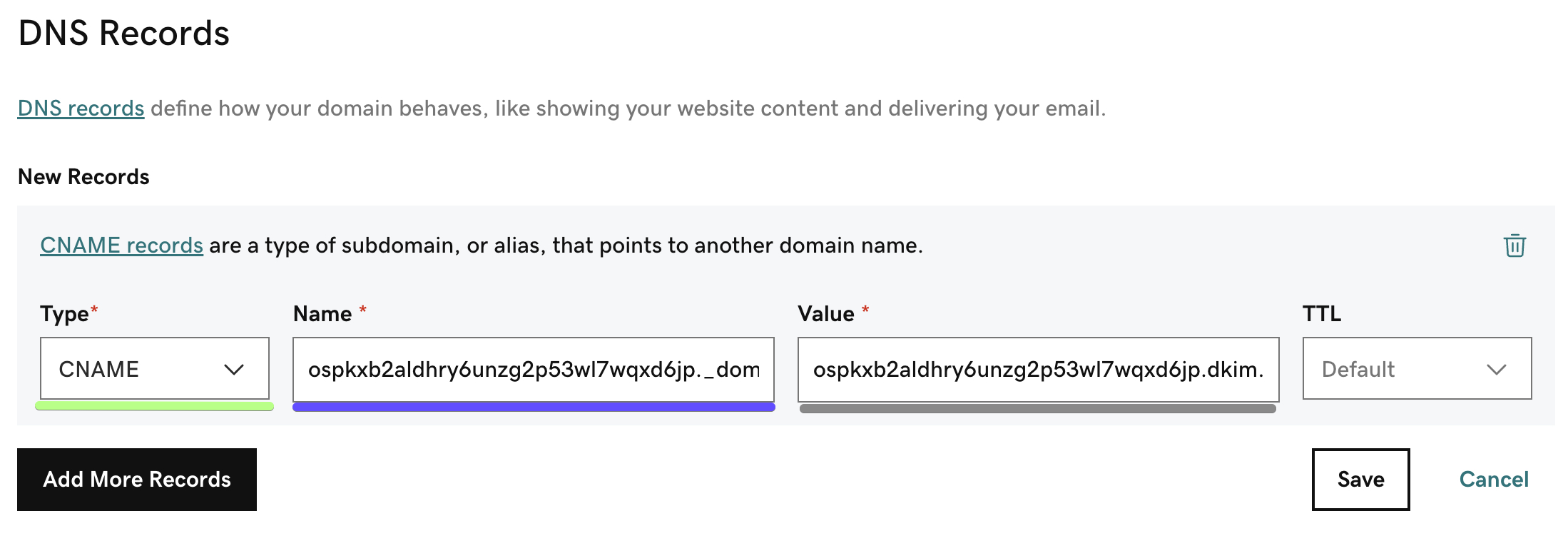1568x551 pixels.
Task: Click the chevron arrow in the TTL field
Action: tap(1497, 369)
